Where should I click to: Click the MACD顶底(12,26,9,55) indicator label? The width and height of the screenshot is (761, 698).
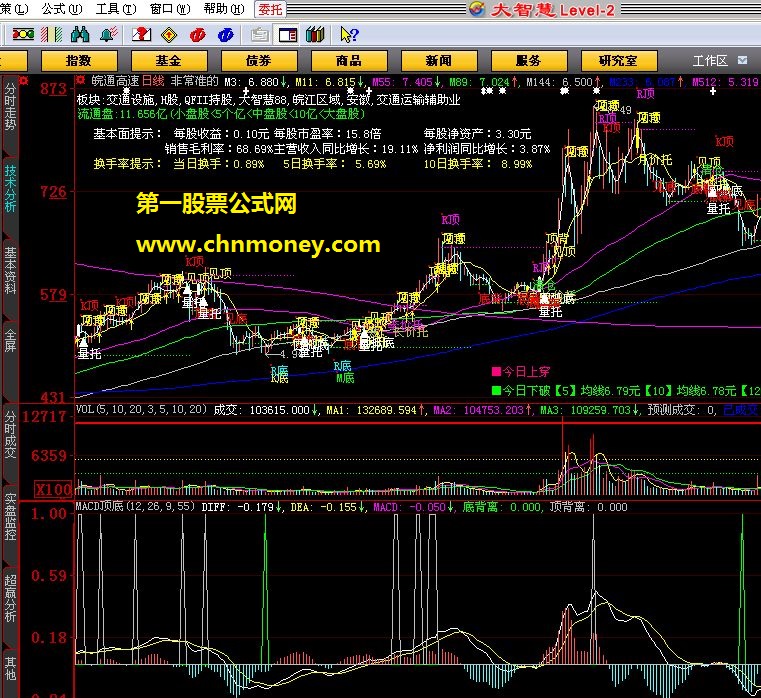(135, 506)
